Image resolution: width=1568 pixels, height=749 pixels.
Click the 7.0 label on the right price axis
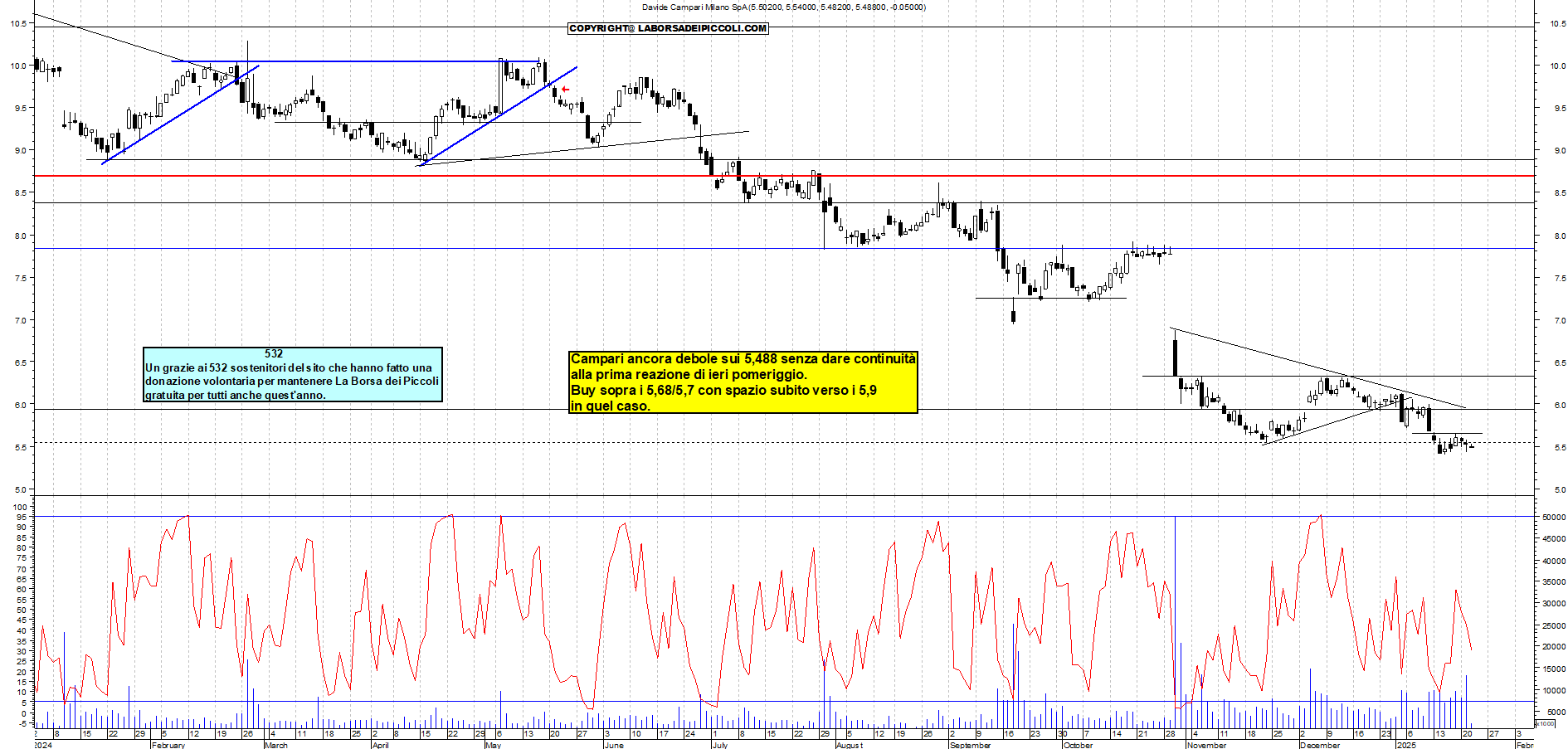tap(1560, 320)
